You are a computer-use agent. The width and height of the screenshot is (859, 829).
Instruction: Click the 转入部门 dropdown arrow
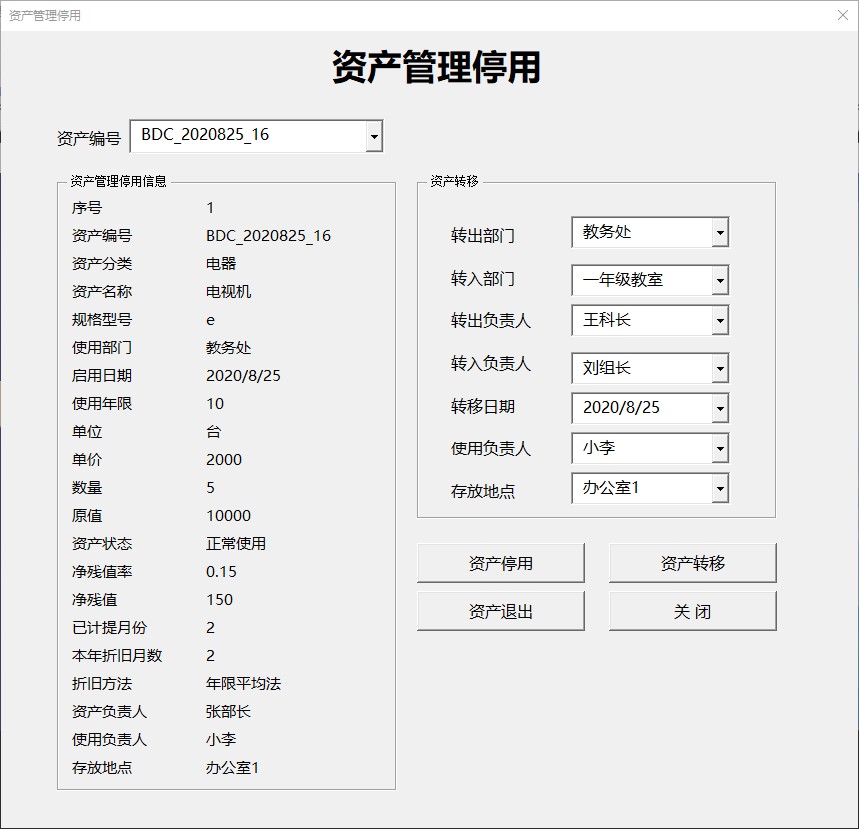[x=719, y=280]
